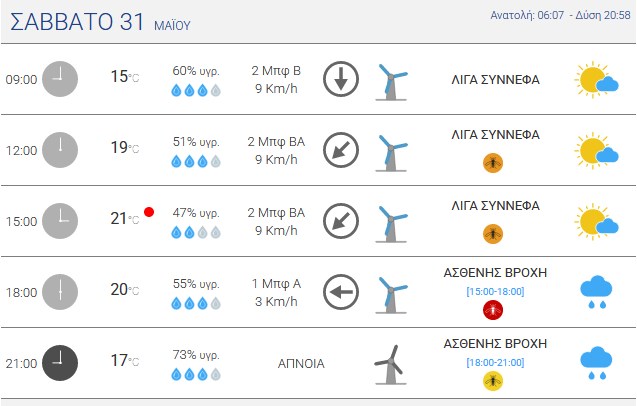This screenshot has width=637, height=406.
Task: Click the northeast wind arrow at 15:00
Action: [x=341, y=221]
